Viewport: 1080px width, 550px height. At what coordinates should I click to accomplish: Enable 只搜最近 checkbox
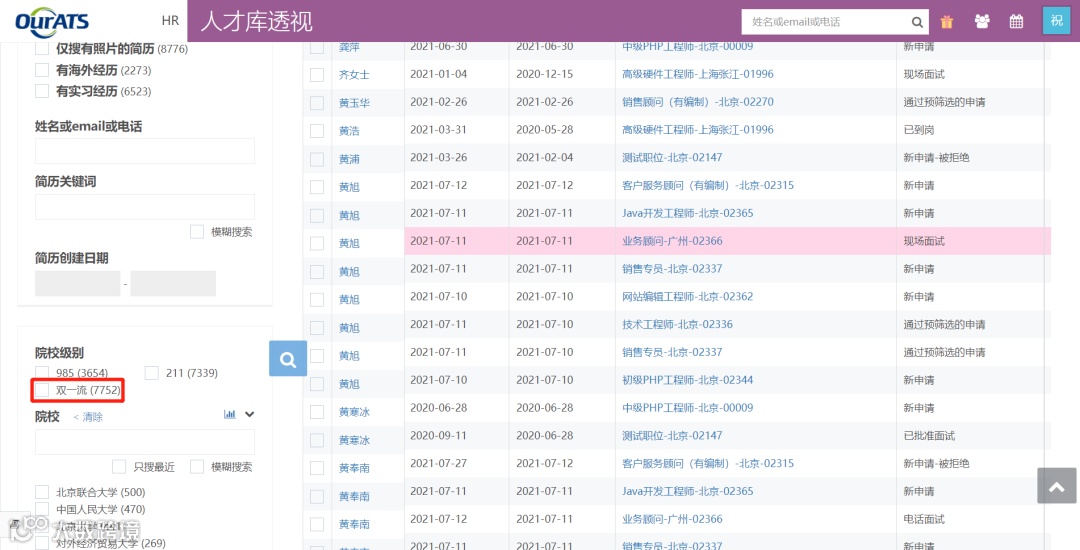119,467
